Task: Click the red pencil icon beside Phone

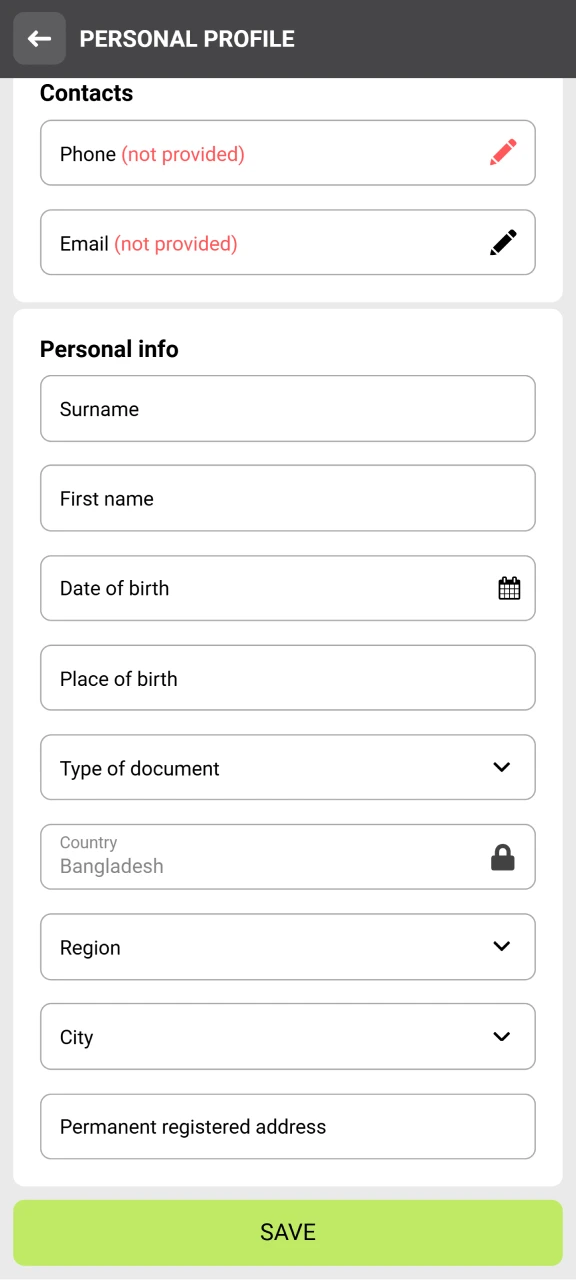Action: [x=503, y=151]
